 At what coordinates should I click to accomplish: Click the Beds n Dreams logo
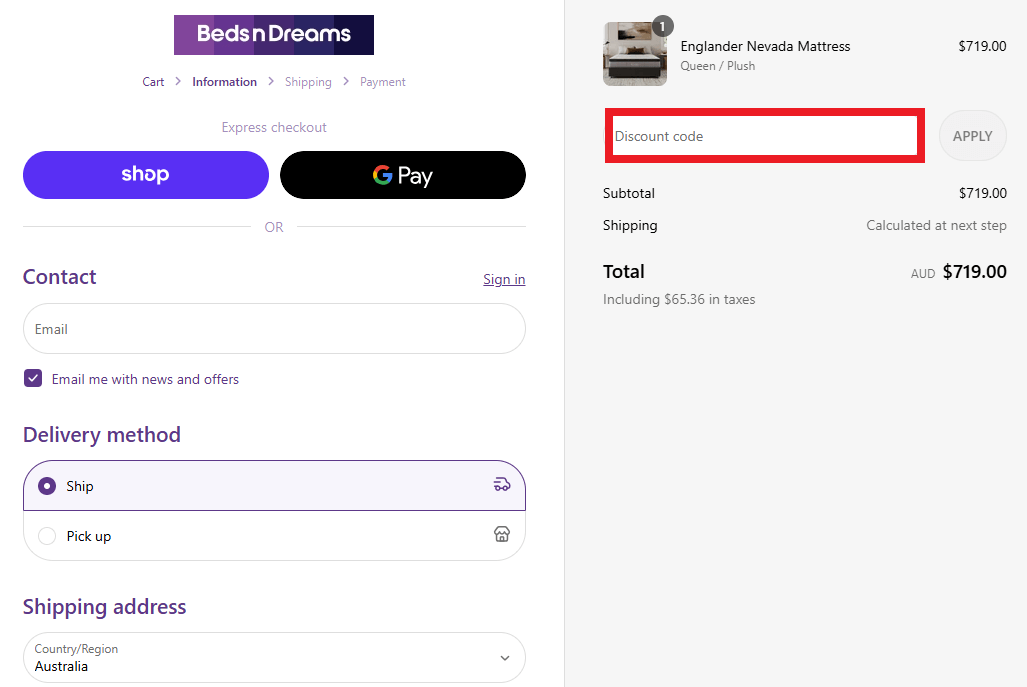coord(273,35)
